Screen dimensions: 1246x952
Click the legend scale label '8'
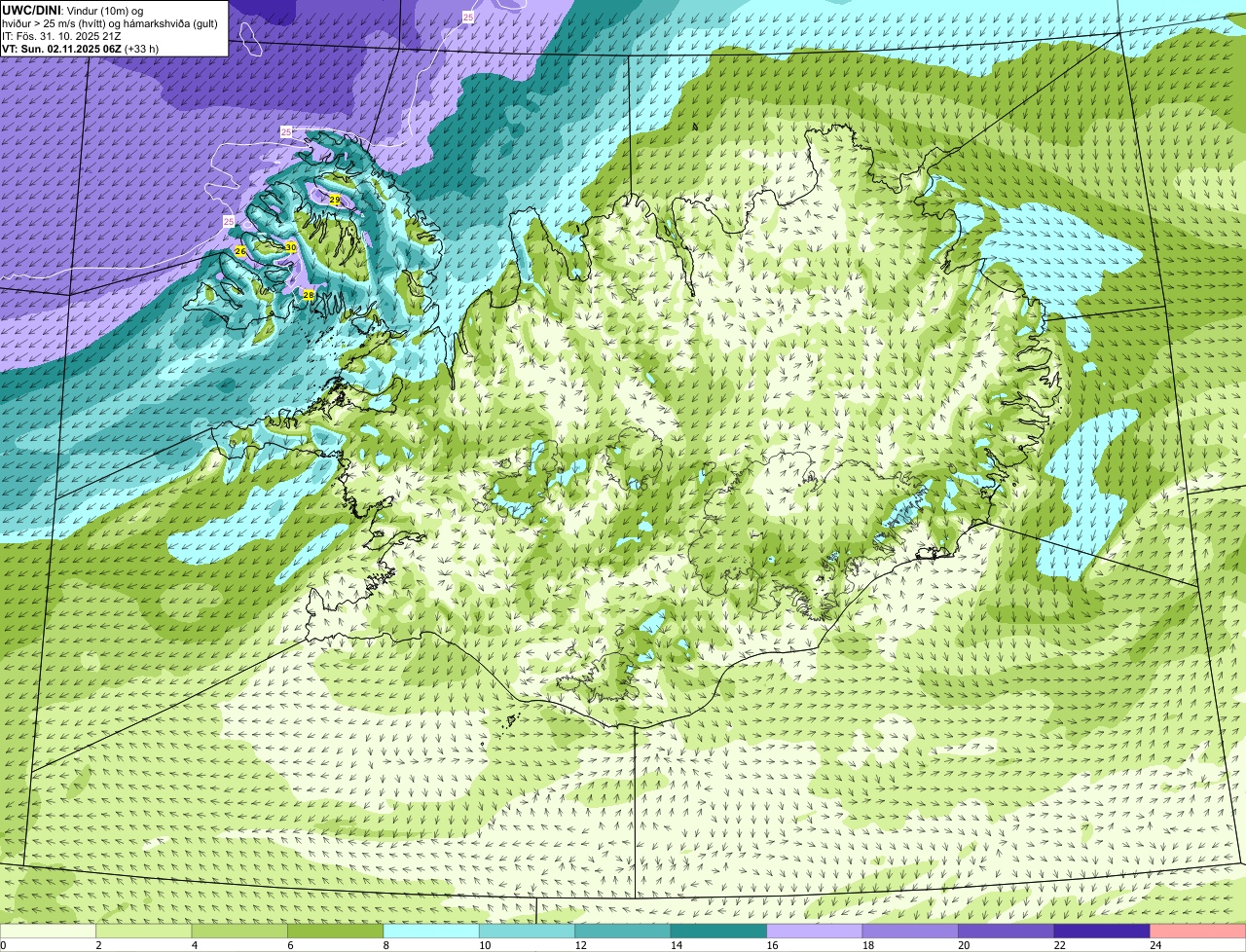click(x=385, y=944)
